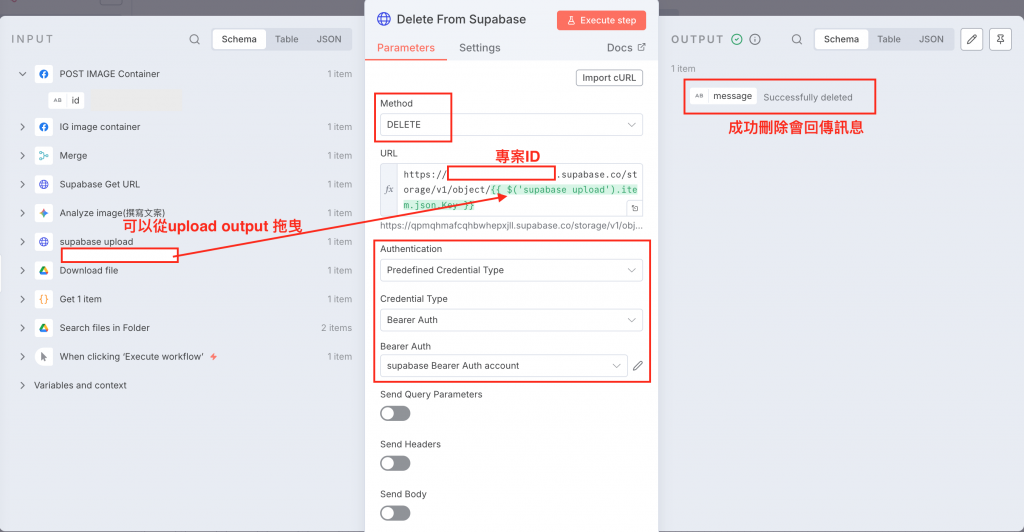Click the Execute step button

[x=601, y=20]
